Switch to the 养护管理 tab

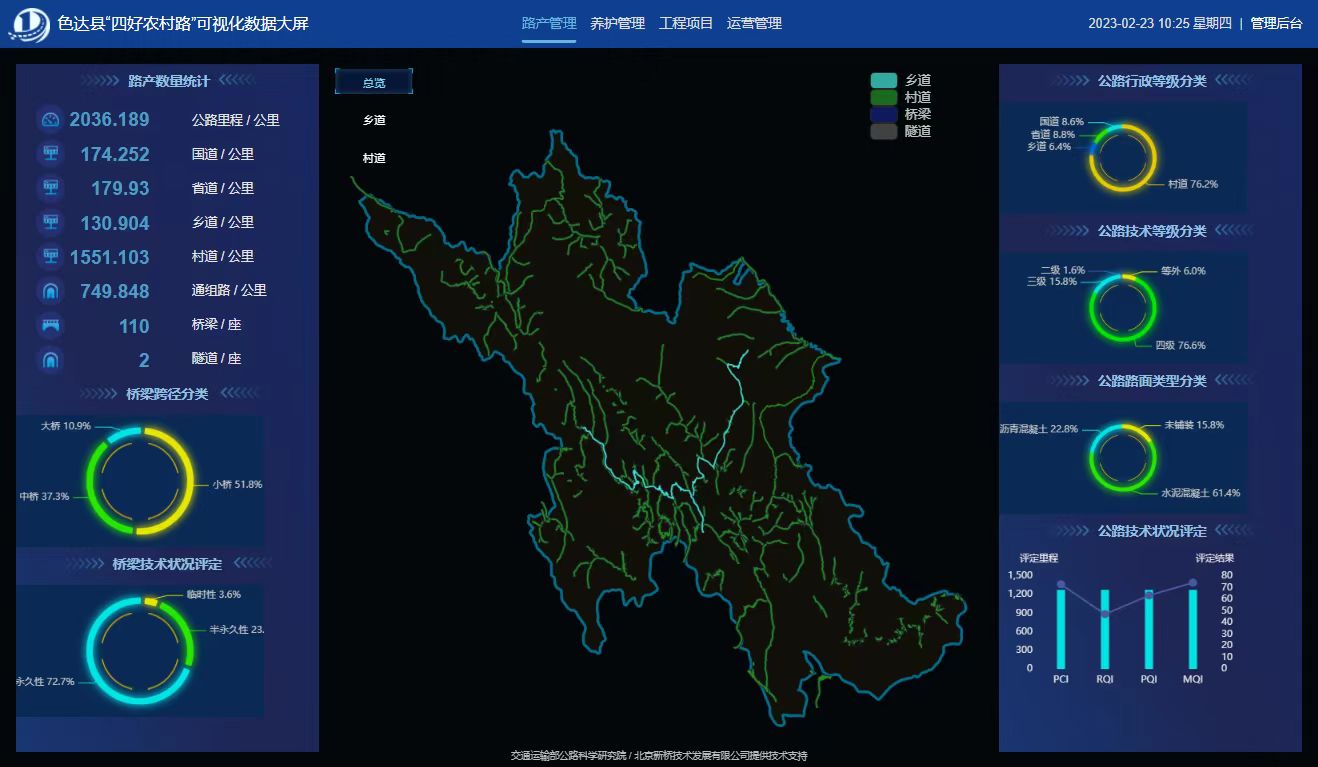tap(617, 23)
